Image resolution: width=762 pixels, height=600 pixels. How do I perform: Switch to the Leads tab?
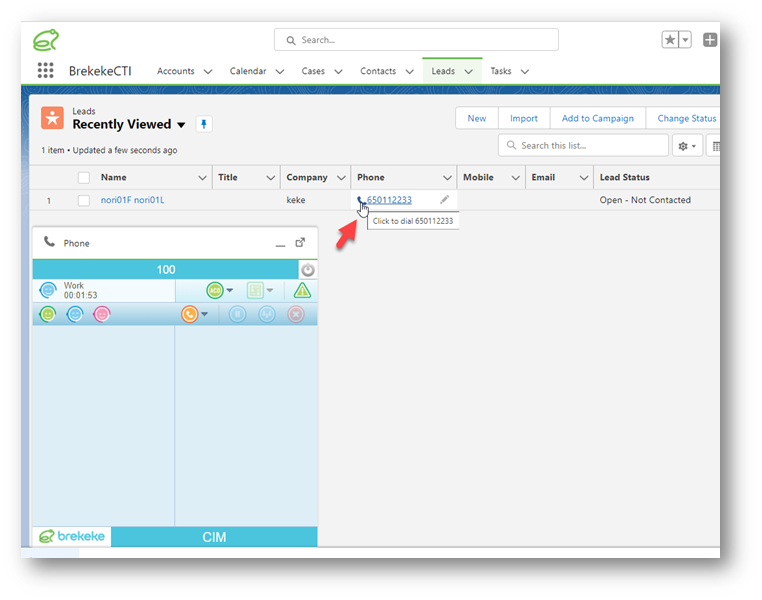coord(443,71)
